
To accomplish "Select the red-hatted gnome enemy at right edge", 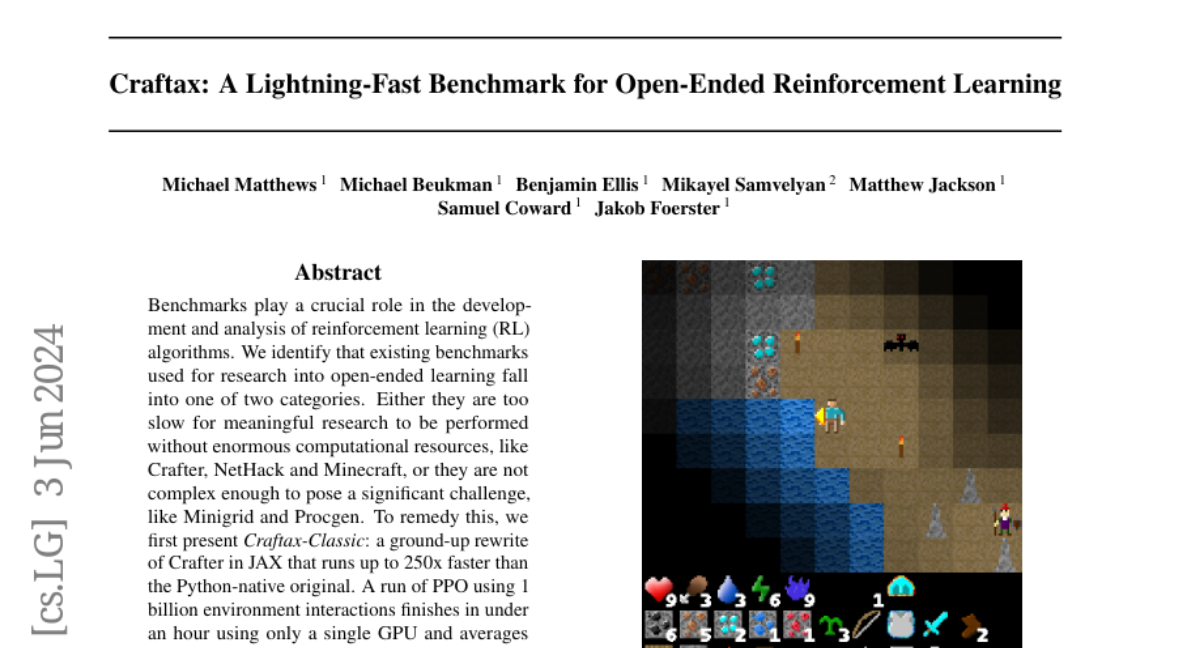I will tap(1004, 519).
